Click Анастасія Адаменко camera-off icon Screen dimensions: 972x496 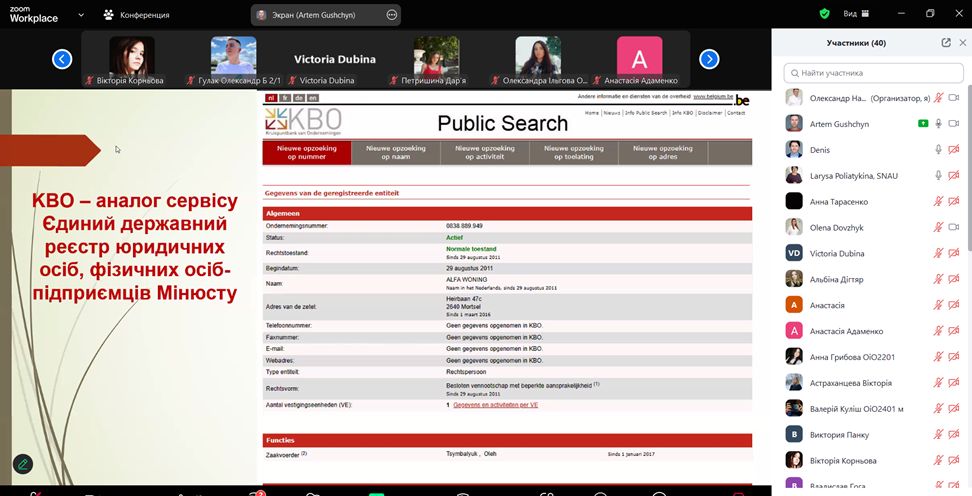pos(954,331)
